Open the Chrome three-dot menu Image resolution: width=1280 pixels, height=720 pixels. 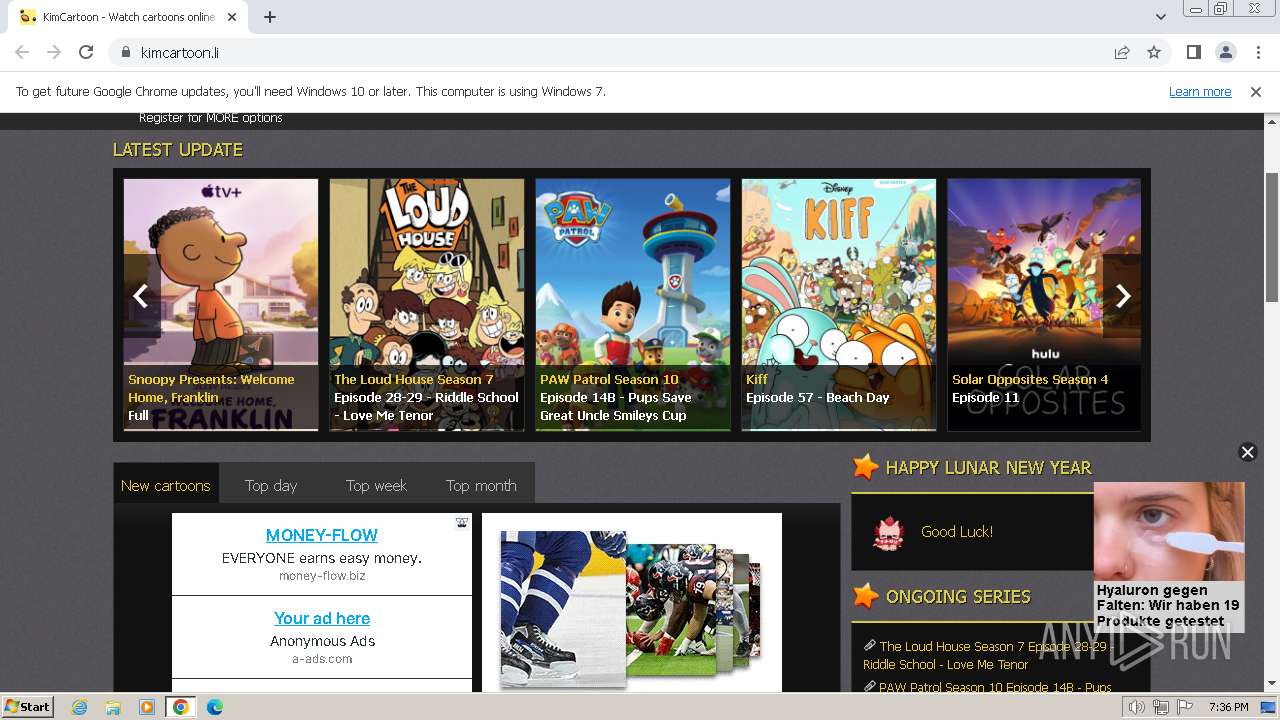[x=1258, y=52]
